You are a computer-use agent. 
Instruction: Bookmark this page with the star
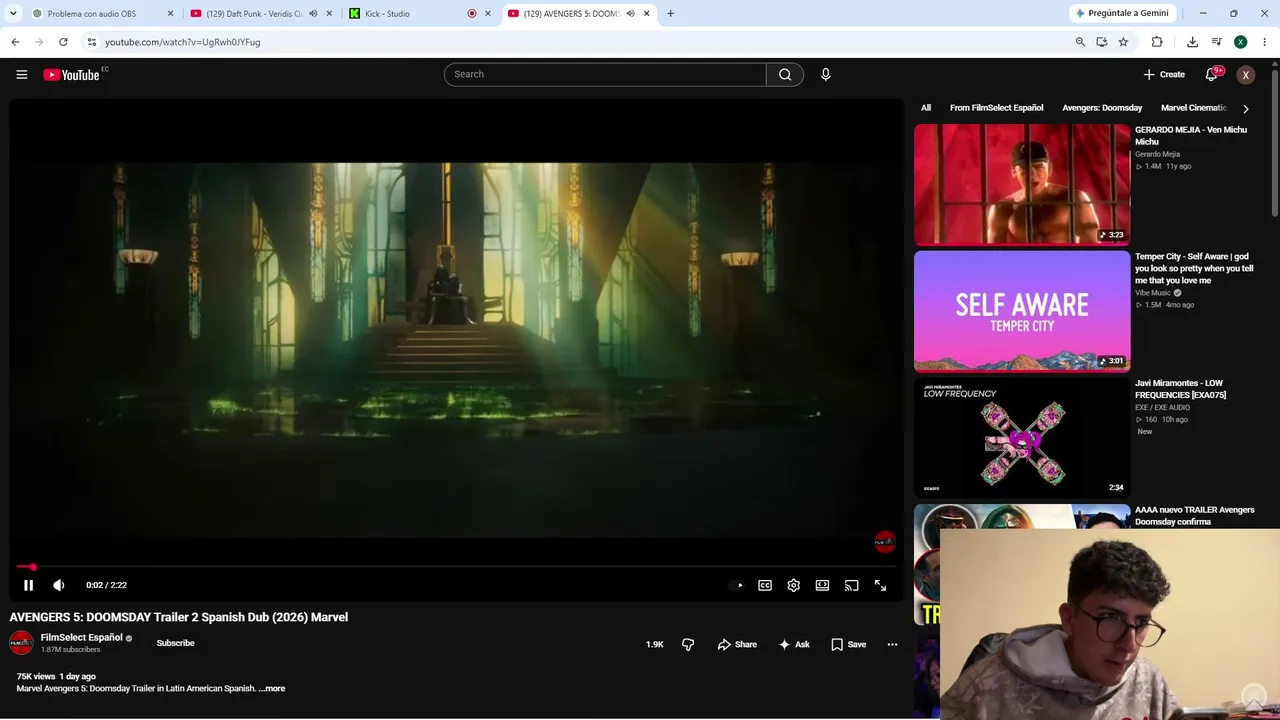pyautogui.click(x=1123, y=42)
